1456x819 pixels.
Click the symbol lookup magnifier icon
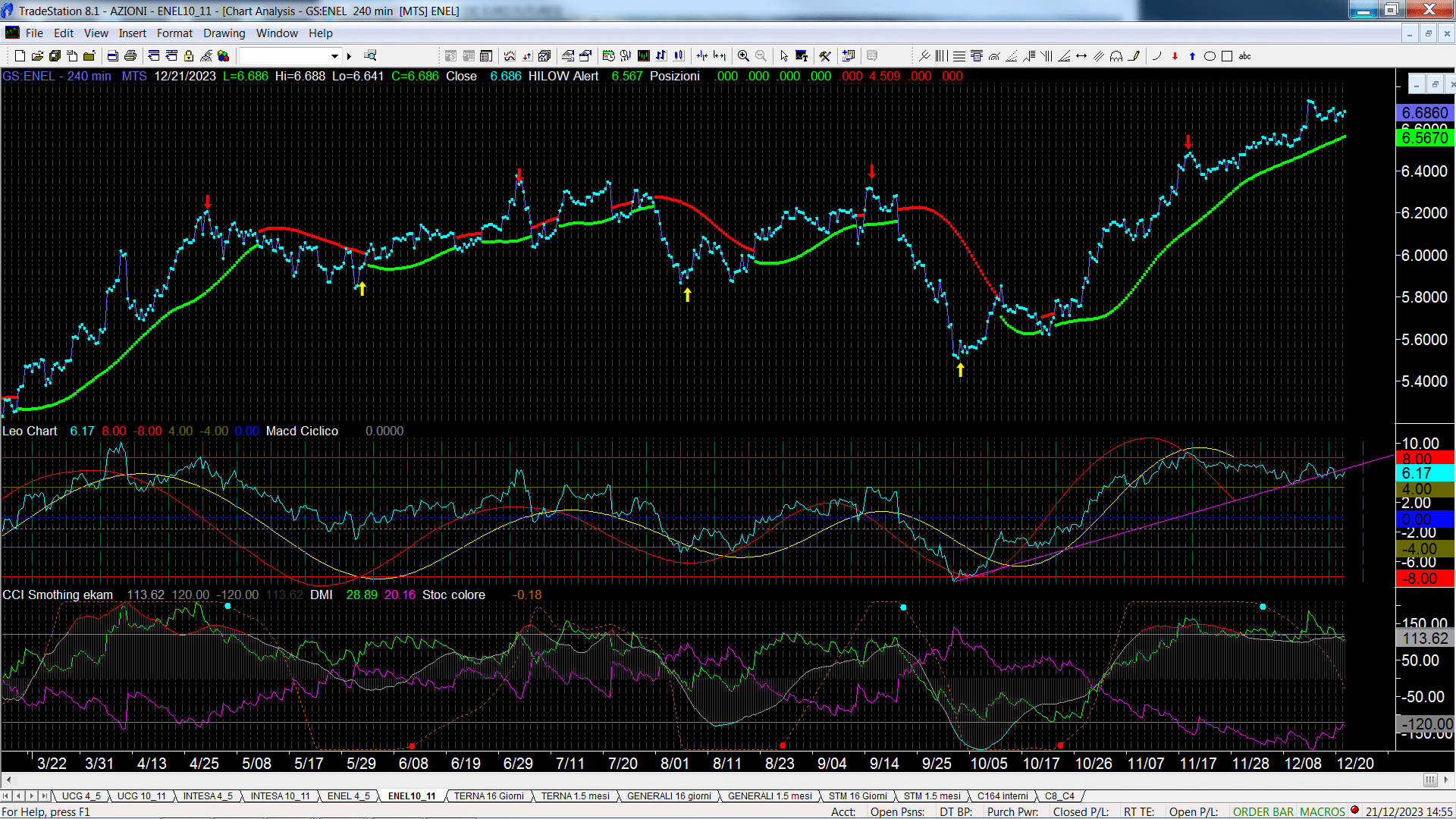click(370, 55)
